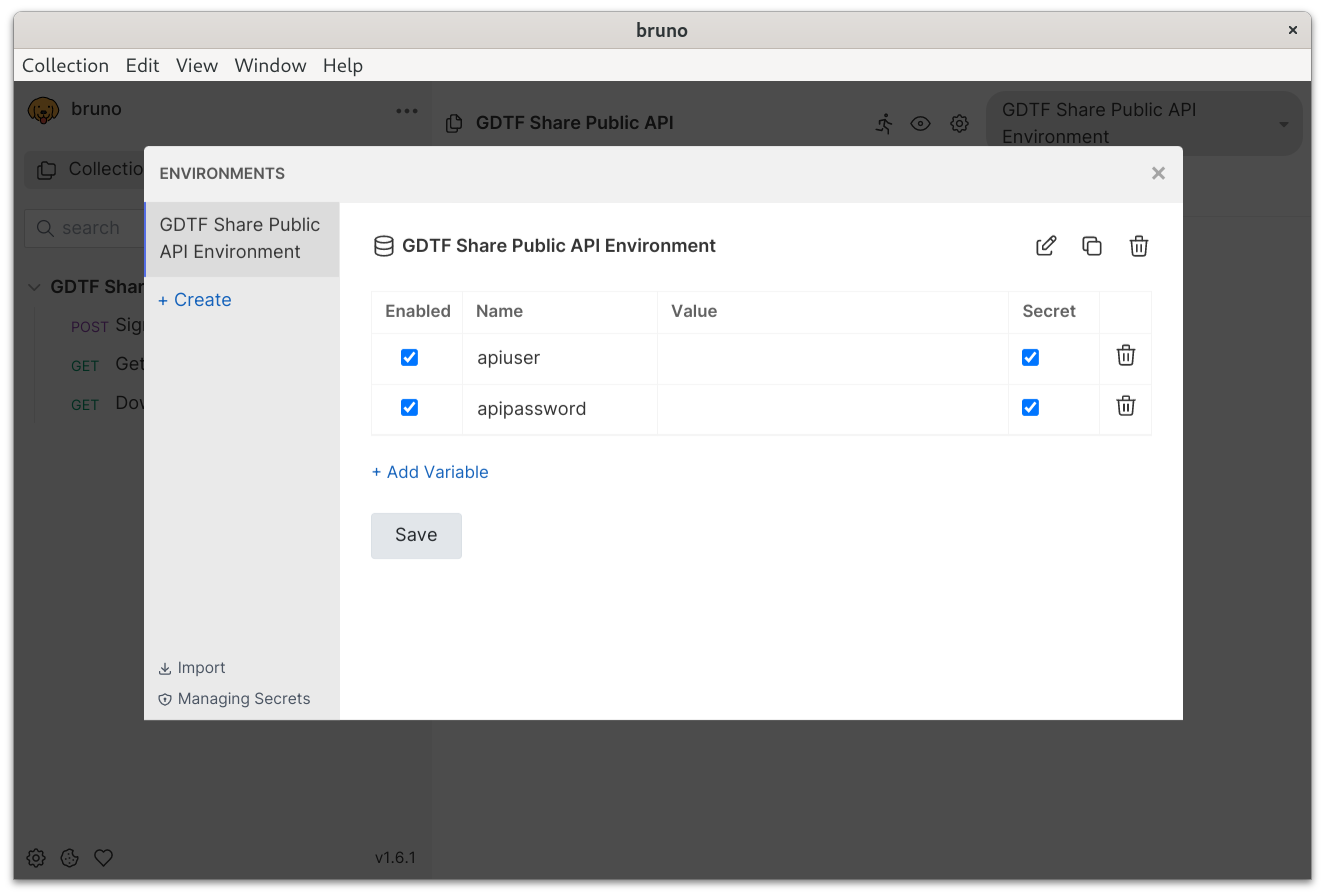Click the Collections button in sidebar
1325x896 pixels.
click(x=84, y=170)
